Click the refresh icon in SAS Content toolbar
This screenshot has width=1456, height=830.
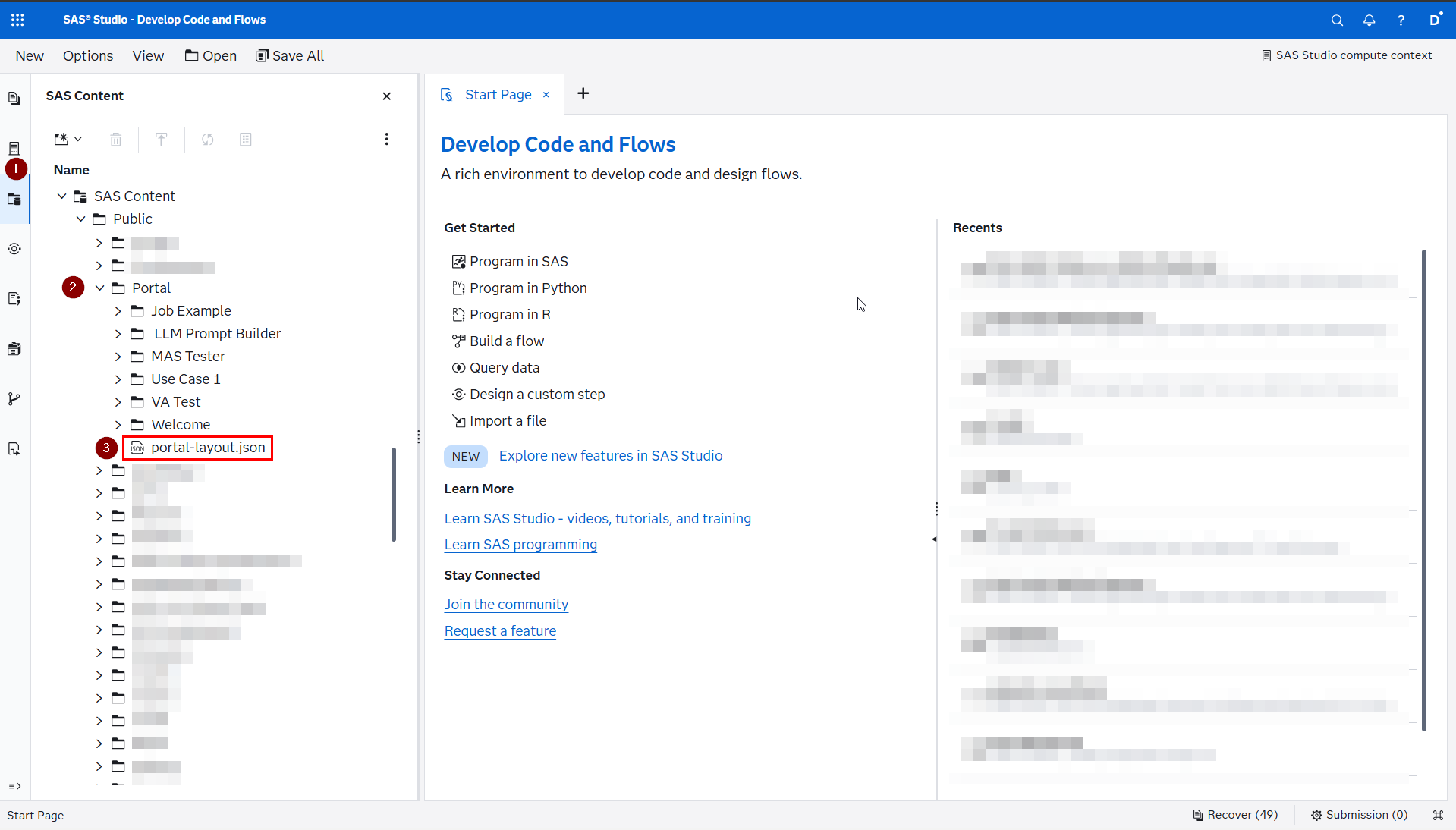207,140
